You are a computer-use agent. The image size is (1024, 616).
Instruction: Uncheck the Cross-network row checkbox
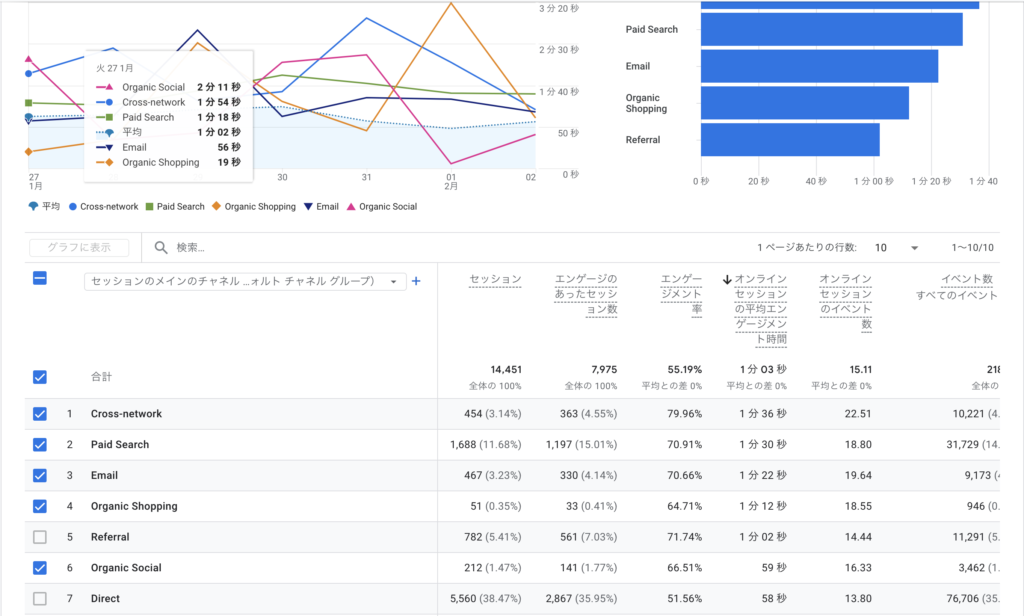40,414
